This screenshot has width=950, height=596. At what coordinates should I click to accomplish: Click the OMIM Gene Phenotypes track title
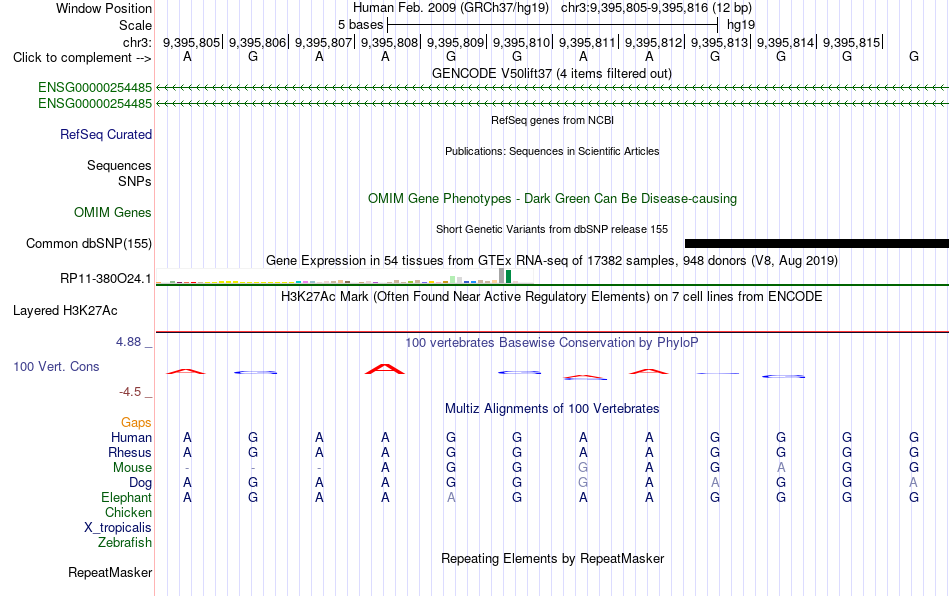click(x=553, y=199)
